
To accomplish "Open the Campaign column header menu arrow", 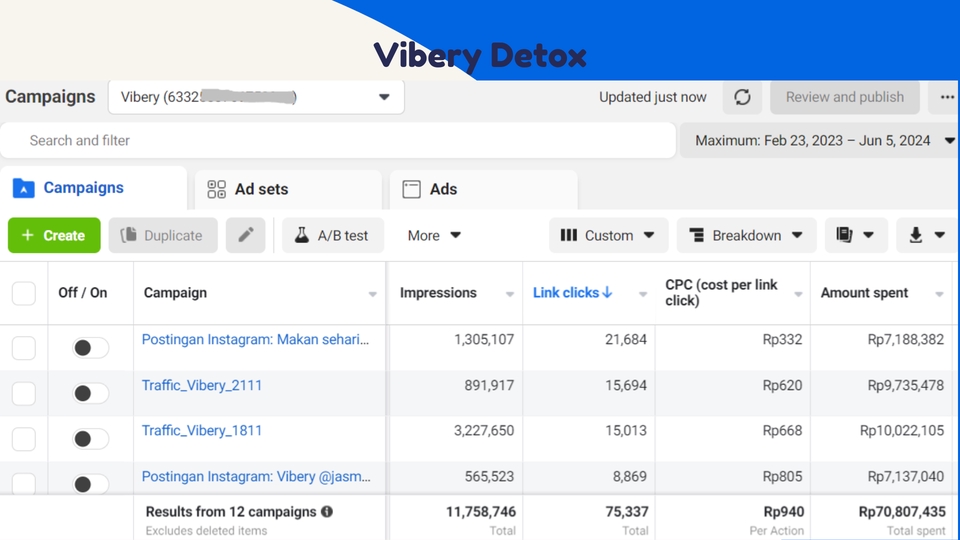I will tap(372, 294).
